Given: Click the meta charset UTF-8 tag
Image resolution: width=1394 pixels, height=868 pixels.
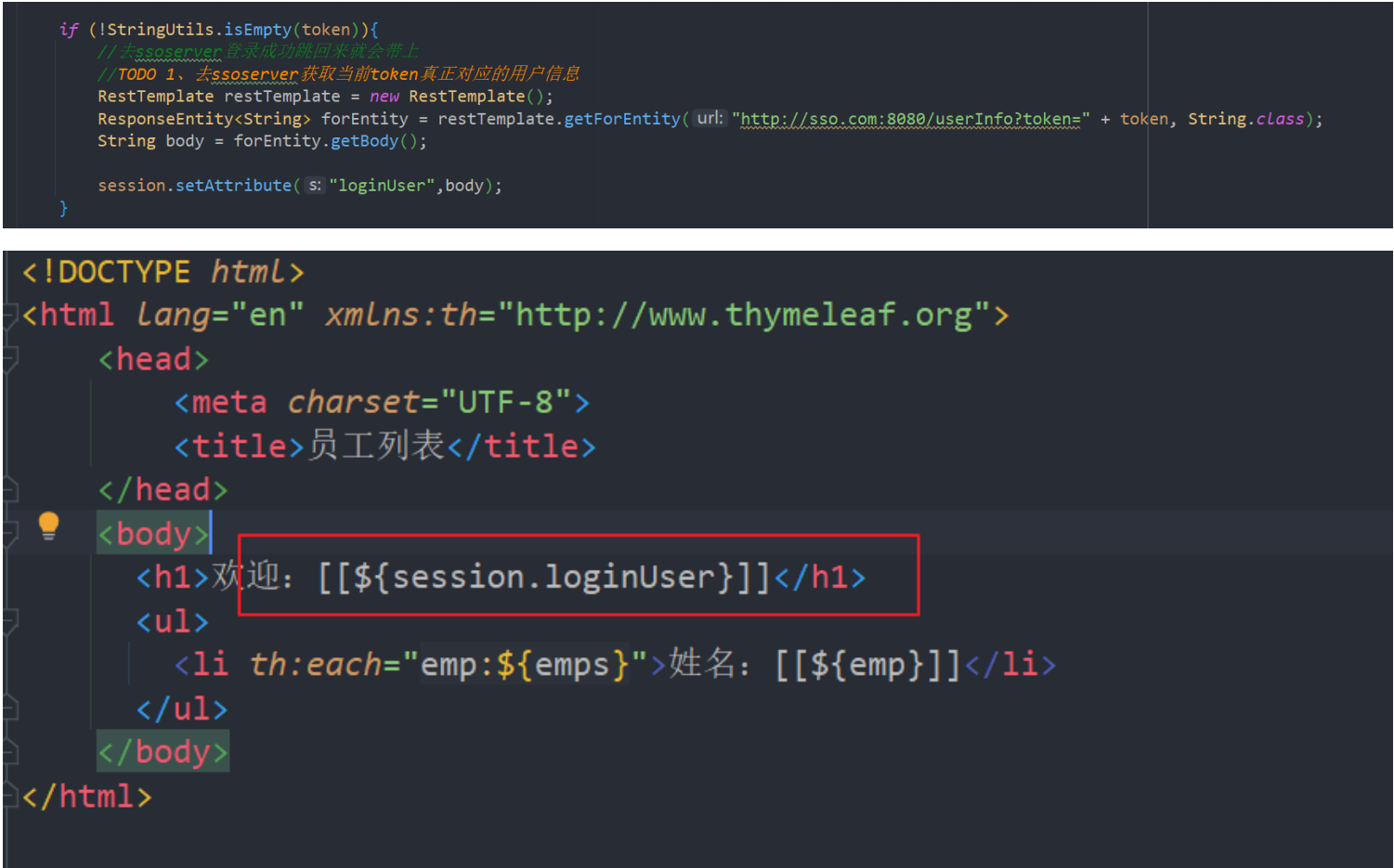Looking at the screenshot, I should click(382, 402).
